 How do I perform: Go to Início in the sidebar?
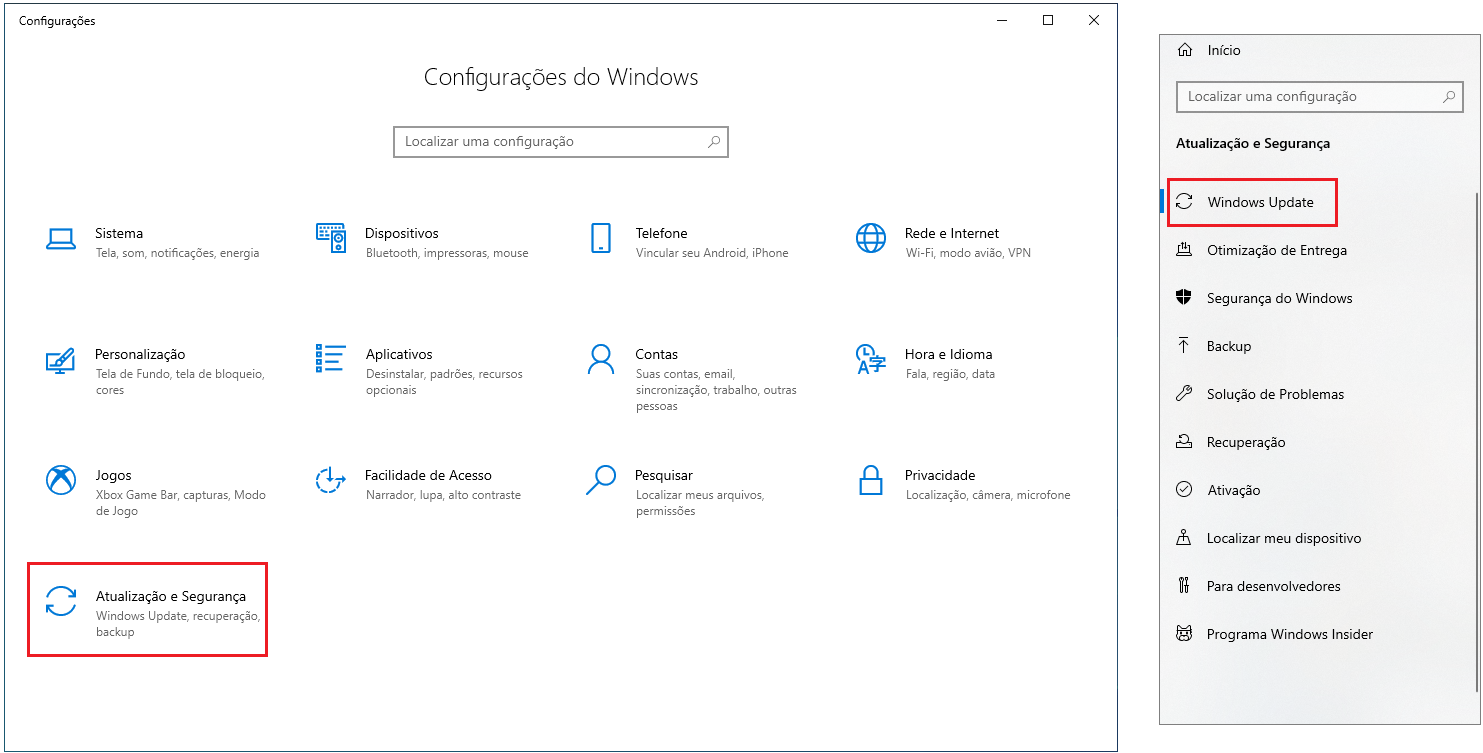tap(1224, 50)
